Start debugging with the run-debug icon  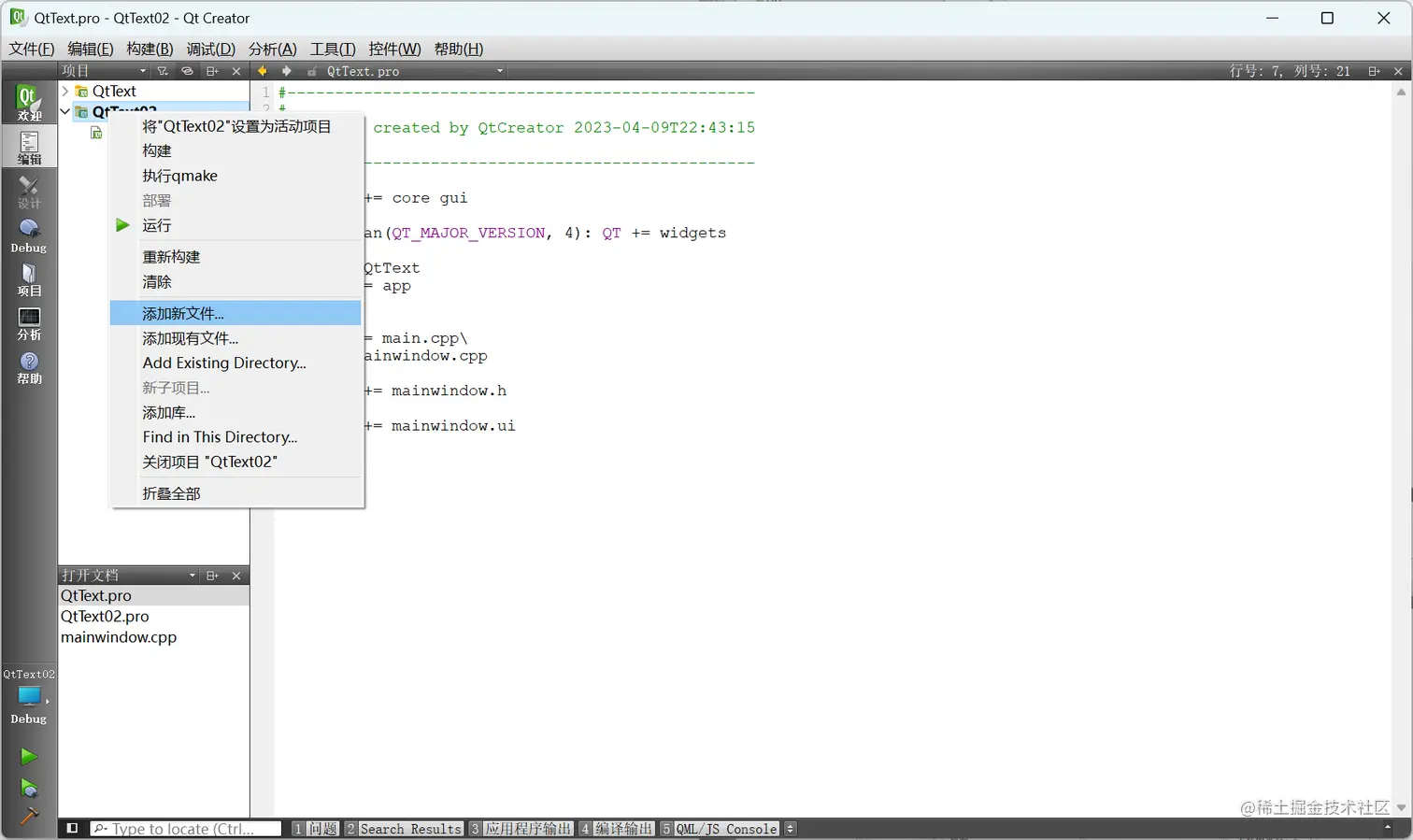coord(29,788)
